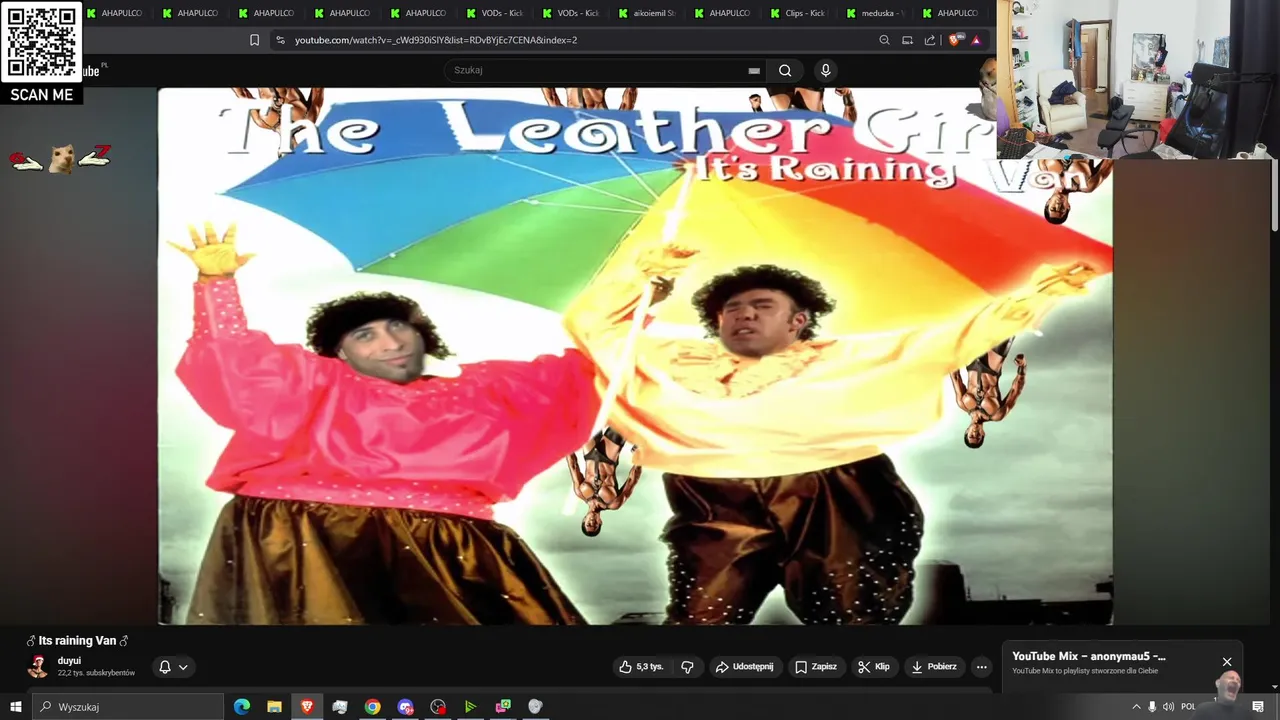Click the system tray volume speaker icon
This screenshot has height=720, width=1280.
click(x=1168, y=707)
